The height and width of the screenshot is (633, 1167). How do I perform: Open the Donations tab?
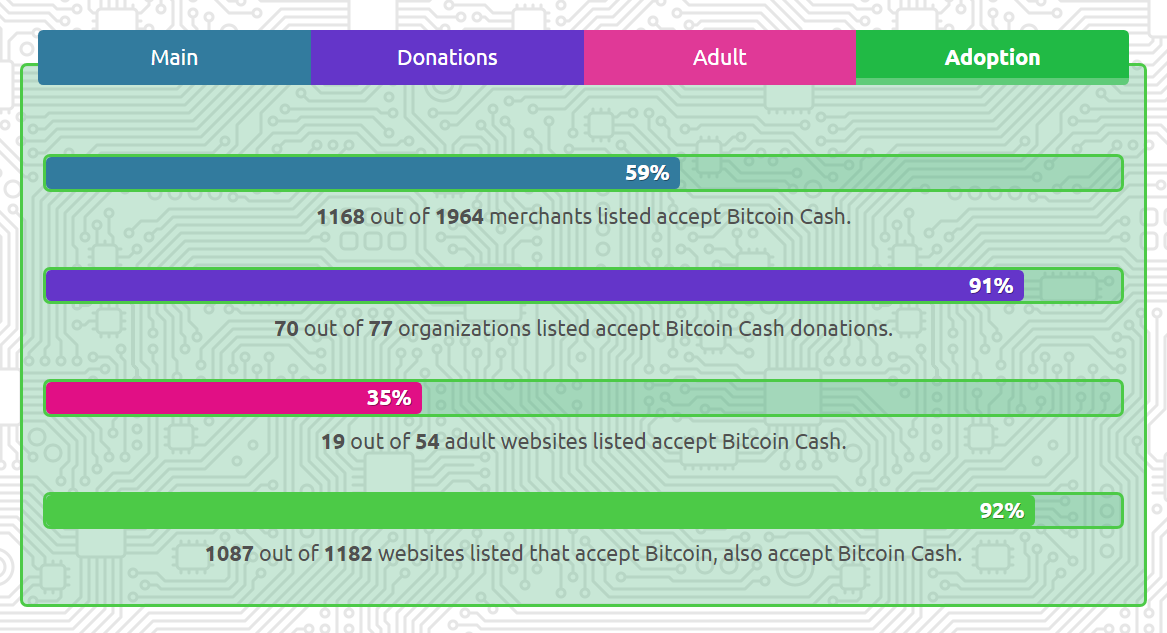(x=447, y=57)
